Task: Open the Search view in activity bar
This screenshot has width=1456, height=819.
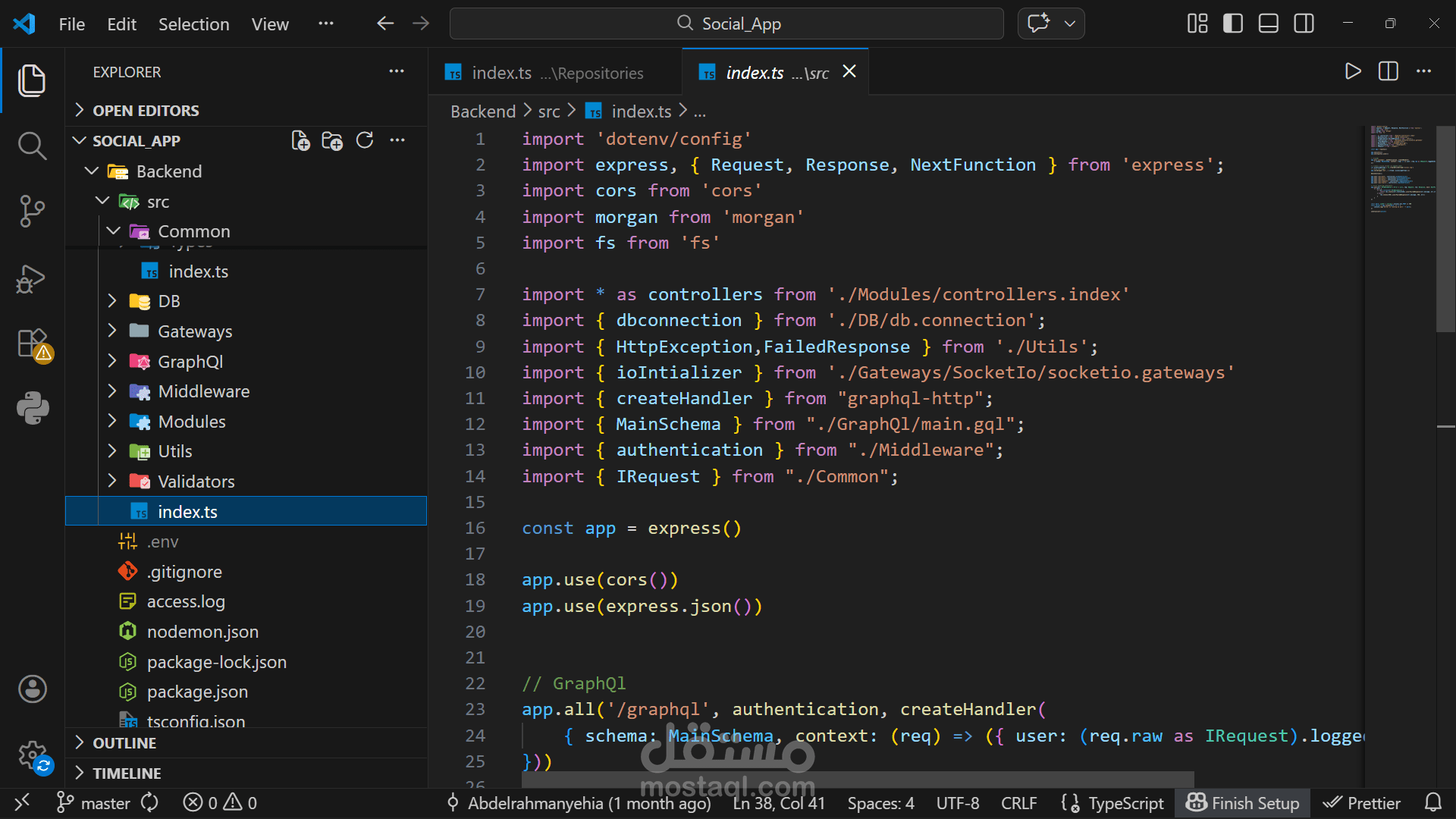Action: tap(32, 145)
